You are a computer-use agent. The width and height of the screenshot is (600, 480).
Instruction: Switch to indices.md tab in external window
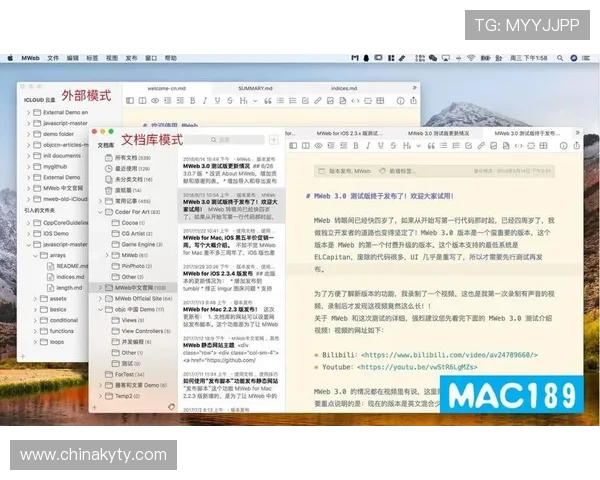[344, 88]
